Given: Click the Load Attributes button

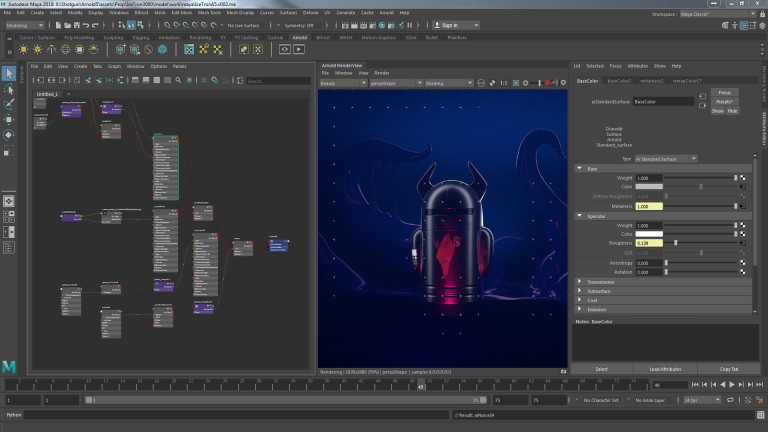Looking at the screenshot, I should pos(665,369).
